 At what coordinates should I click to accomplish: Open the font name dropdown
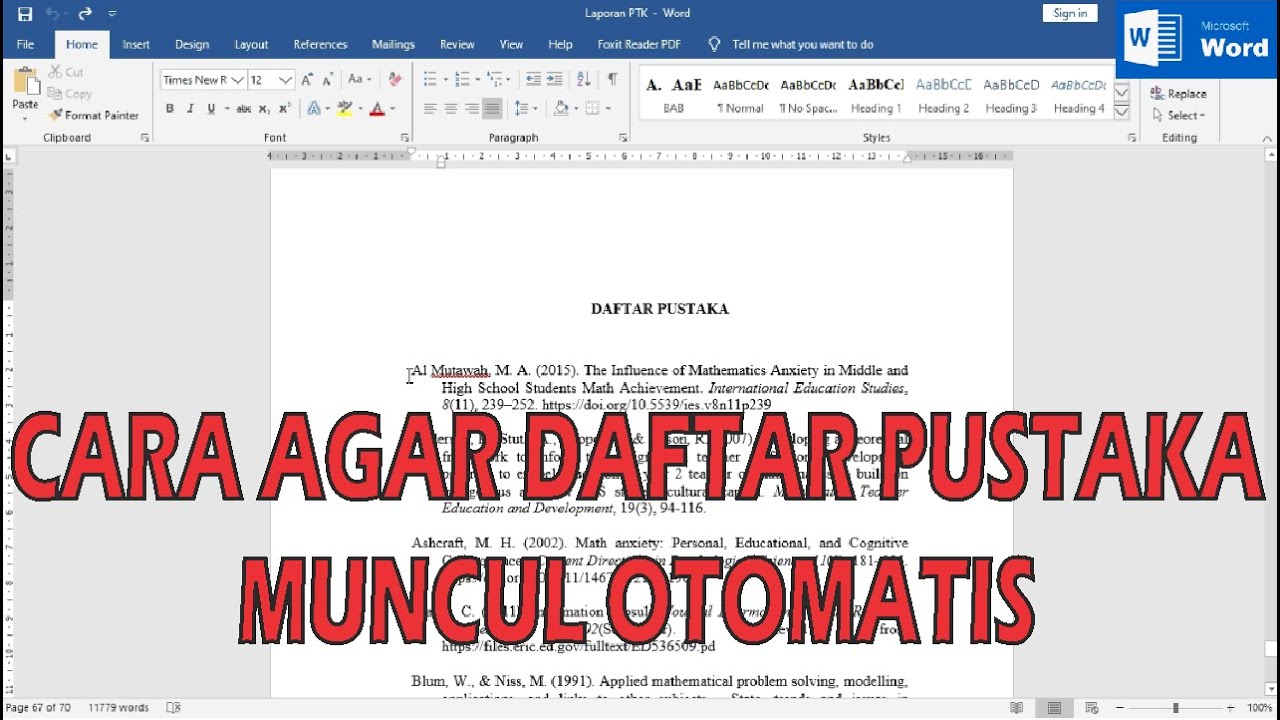pyautogui.click(x=237, y=80)
